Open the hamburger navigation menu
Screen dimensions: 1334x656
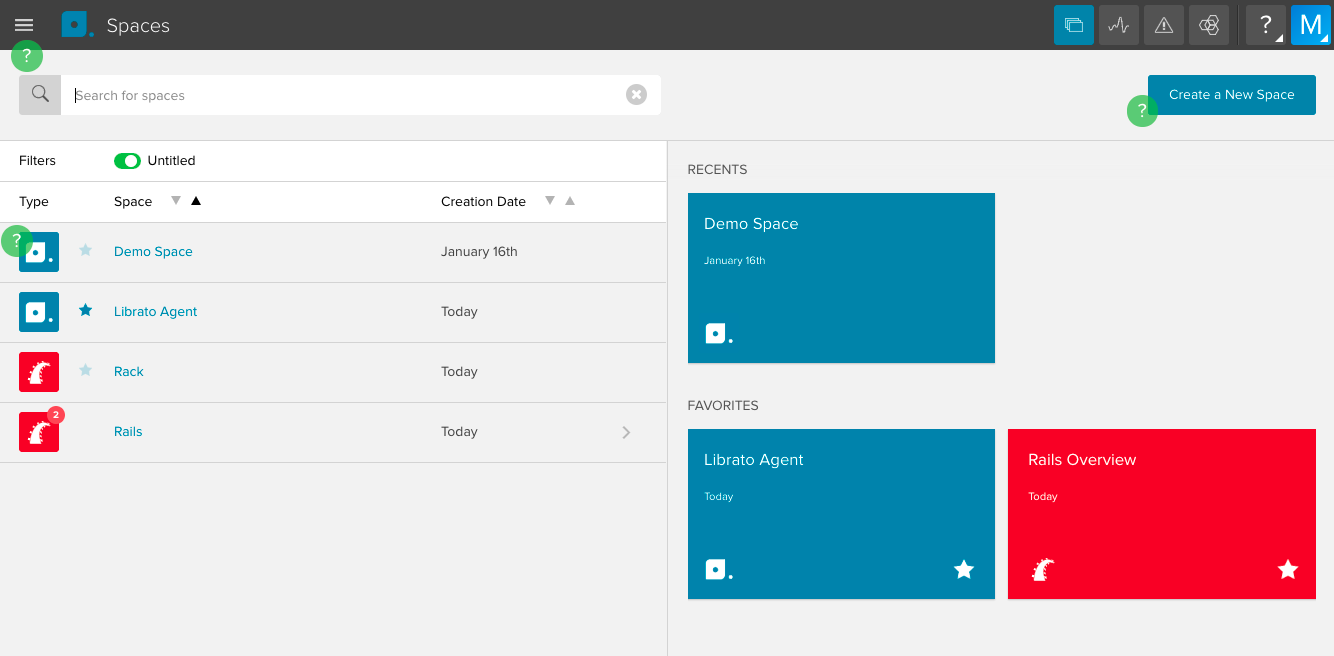click(24, 25)
